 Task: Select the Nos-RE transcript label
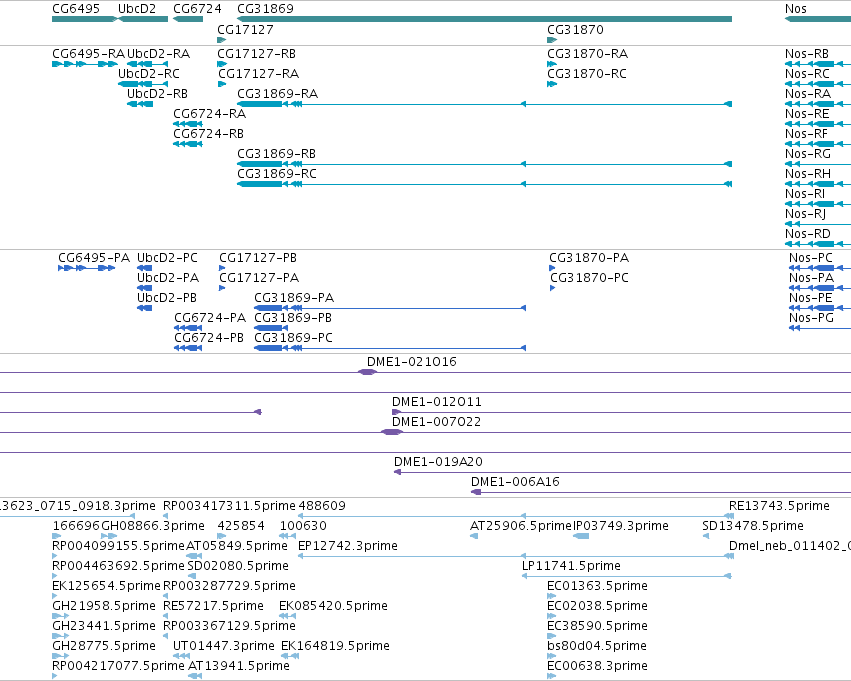(807, 114)
